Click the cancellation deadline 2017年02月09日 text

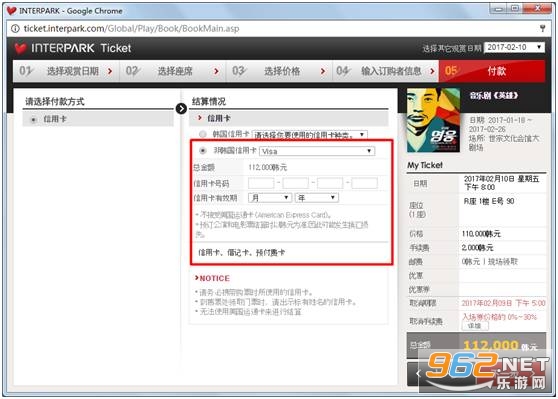pyautogui.click(x=503, y=303)
